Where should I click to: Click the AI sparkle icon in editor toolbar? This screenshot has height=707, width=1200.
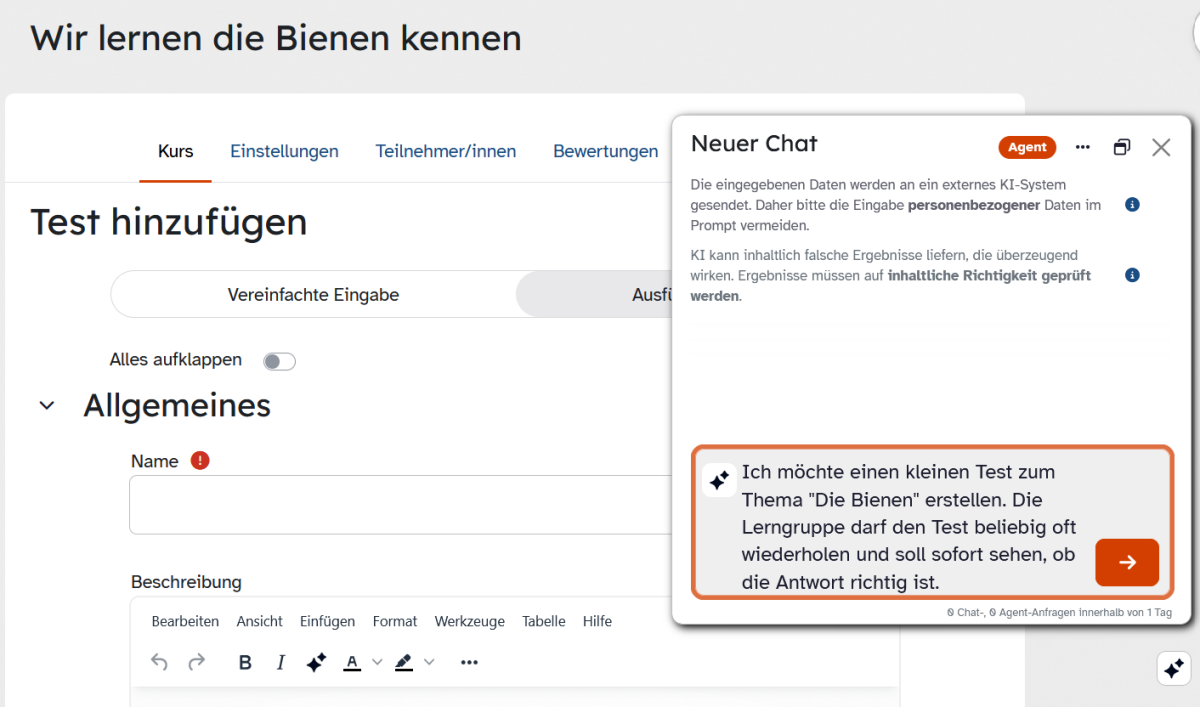pos(316,662)
